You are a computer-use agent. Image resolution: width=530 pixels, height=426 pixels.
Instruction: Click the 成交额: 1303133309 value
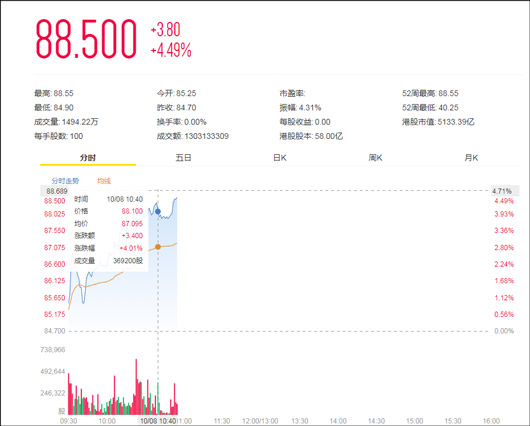[193, 136]
